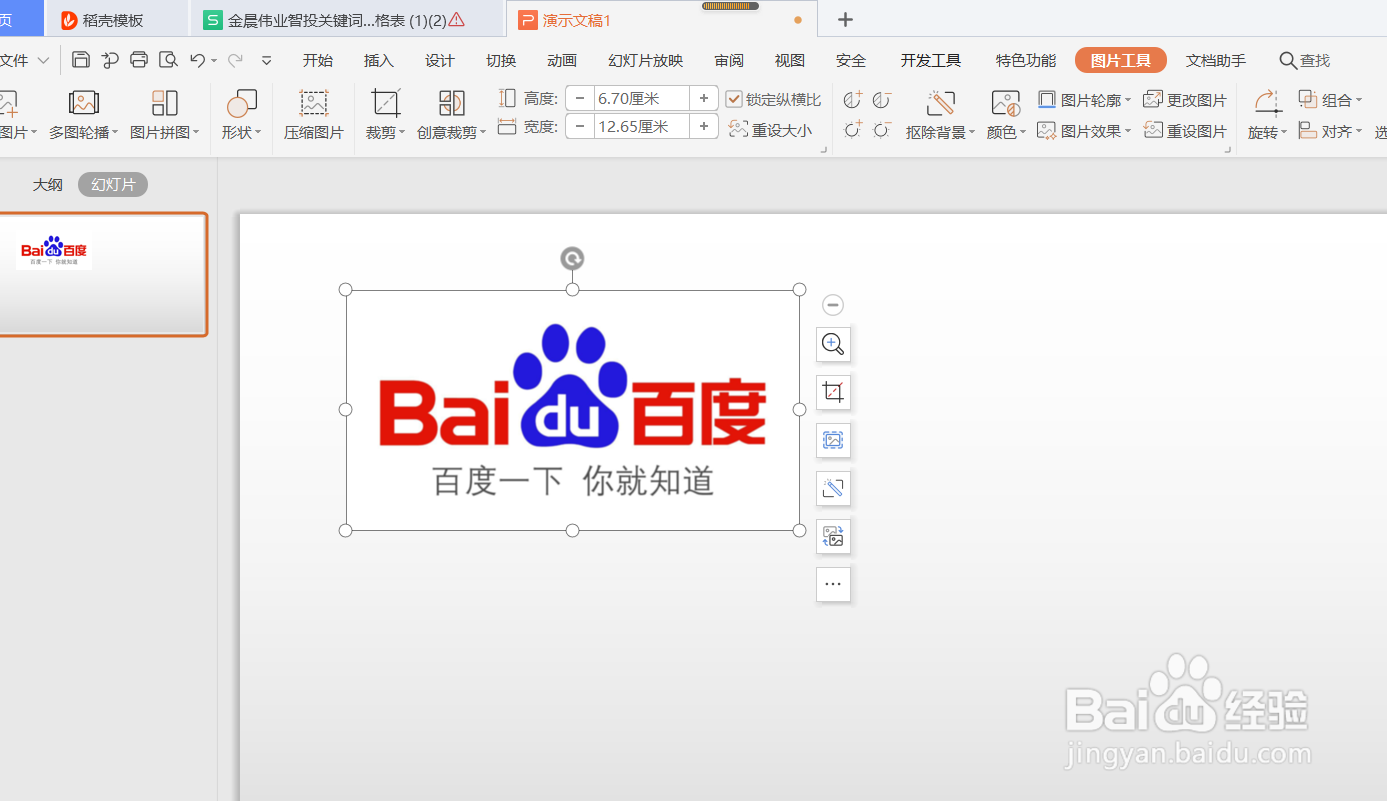The width and height of the screenshot is (1387, 801).
Task: Switch to the 大纲 outline view
Action: [47, 183]
